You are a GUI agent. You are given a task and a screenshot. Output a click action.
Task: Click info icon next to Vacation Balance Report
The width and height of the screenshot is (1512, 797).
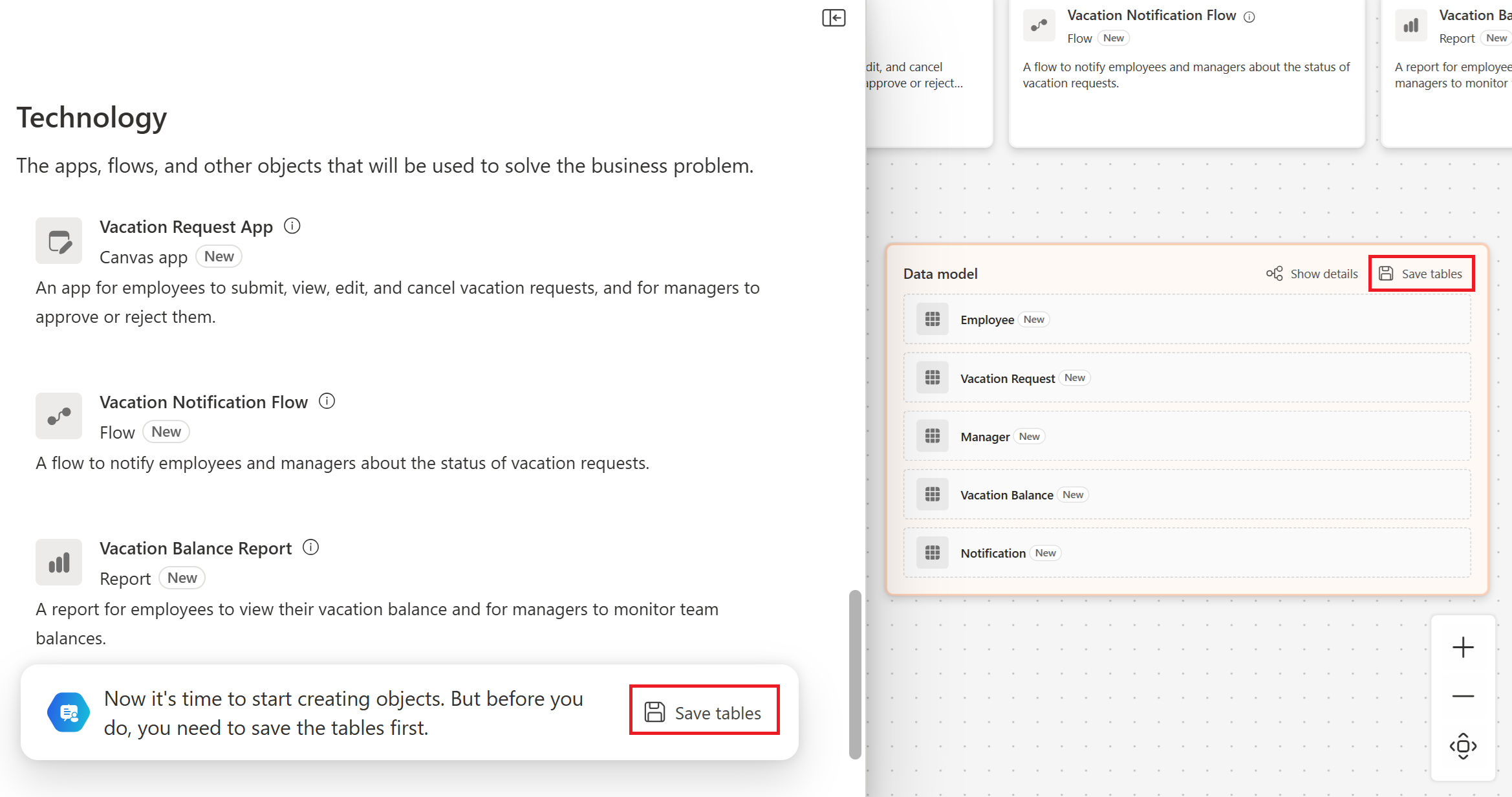pos(311,547)
